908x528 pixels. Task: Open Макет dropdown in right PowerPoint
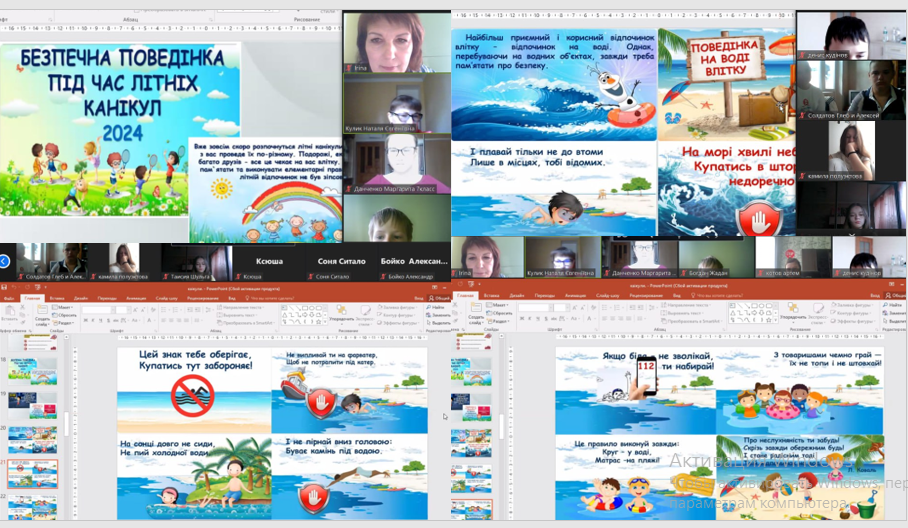(497, 305)
